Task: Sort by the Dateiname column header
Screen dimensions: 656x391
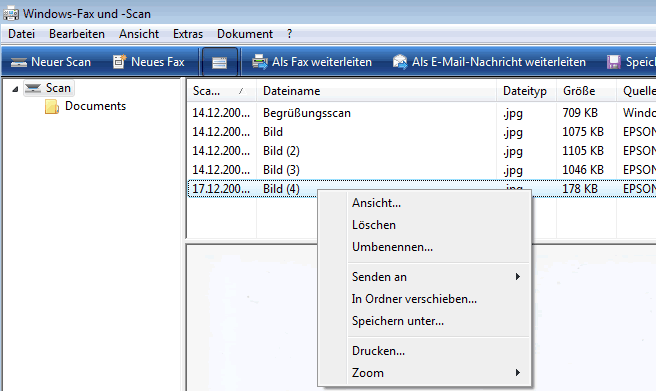Action: [376, 91]
